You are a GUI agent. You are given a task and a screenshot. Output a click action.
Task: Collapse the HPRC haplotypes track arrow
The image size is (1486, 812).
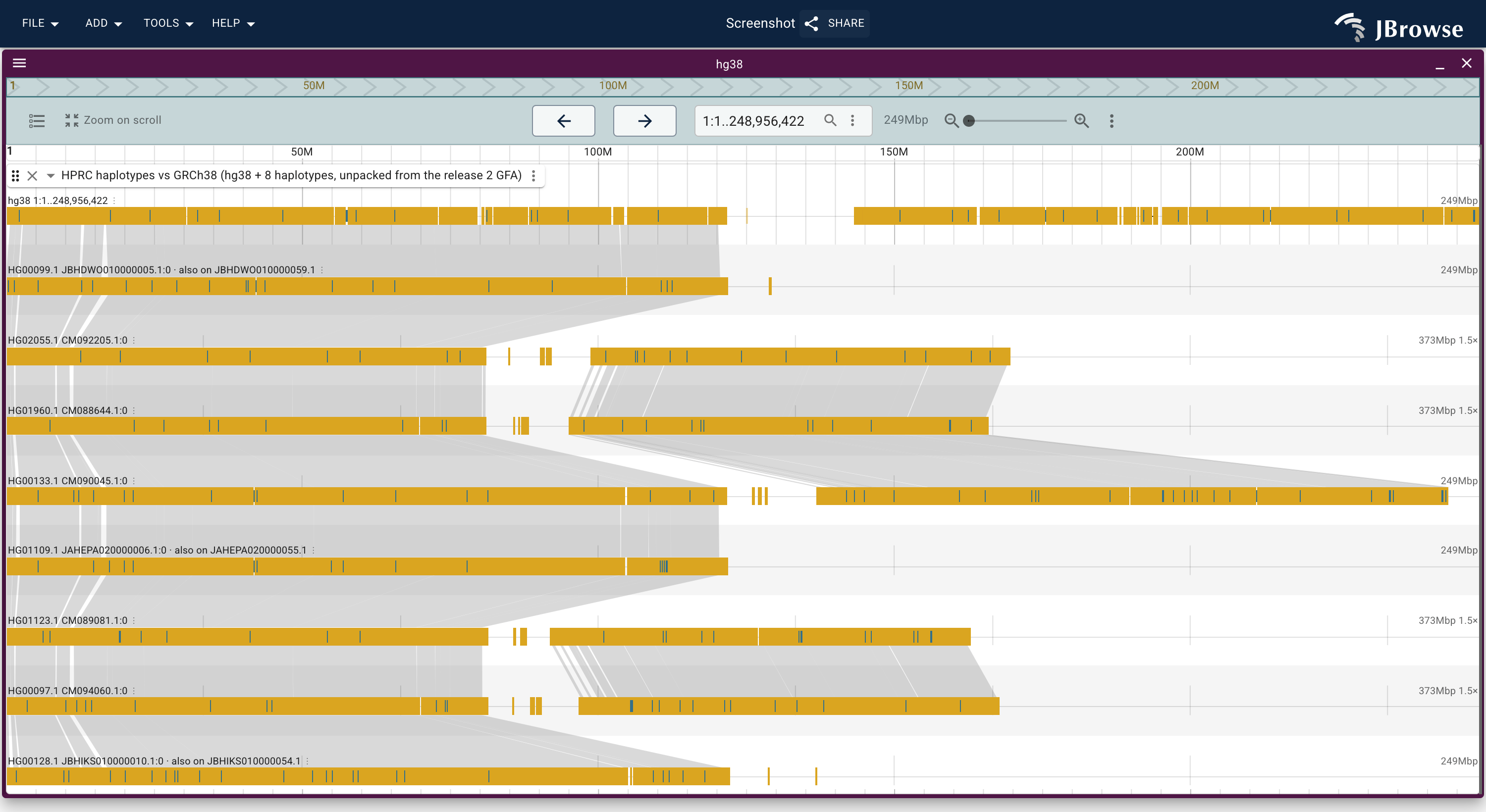[51, 175]
